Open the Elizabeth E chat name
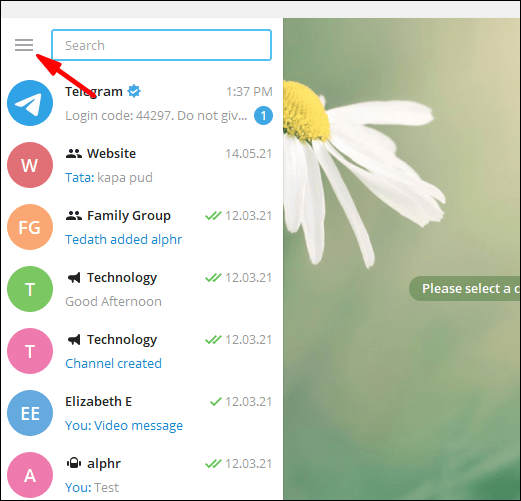Screen dimensions: 521x501 99,402
